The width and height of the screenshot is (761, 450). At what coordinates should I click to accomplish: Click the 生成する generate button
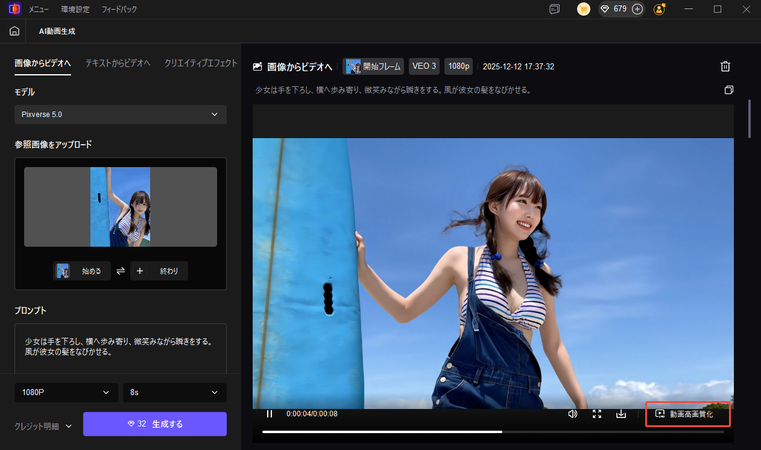coord(155,424)
